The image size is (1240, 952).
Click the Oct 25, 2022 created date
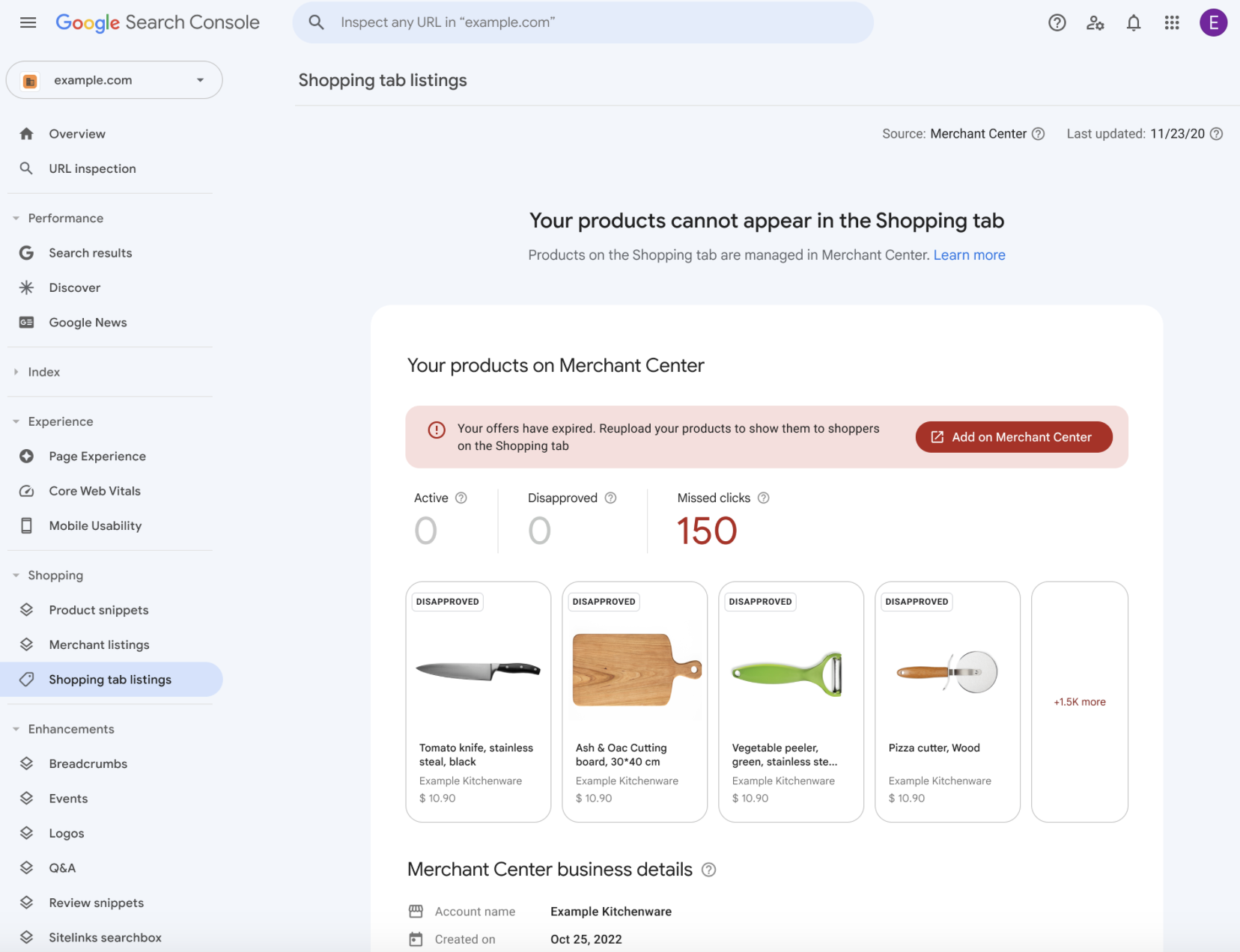pyautogui.click(x=586, y=939)
